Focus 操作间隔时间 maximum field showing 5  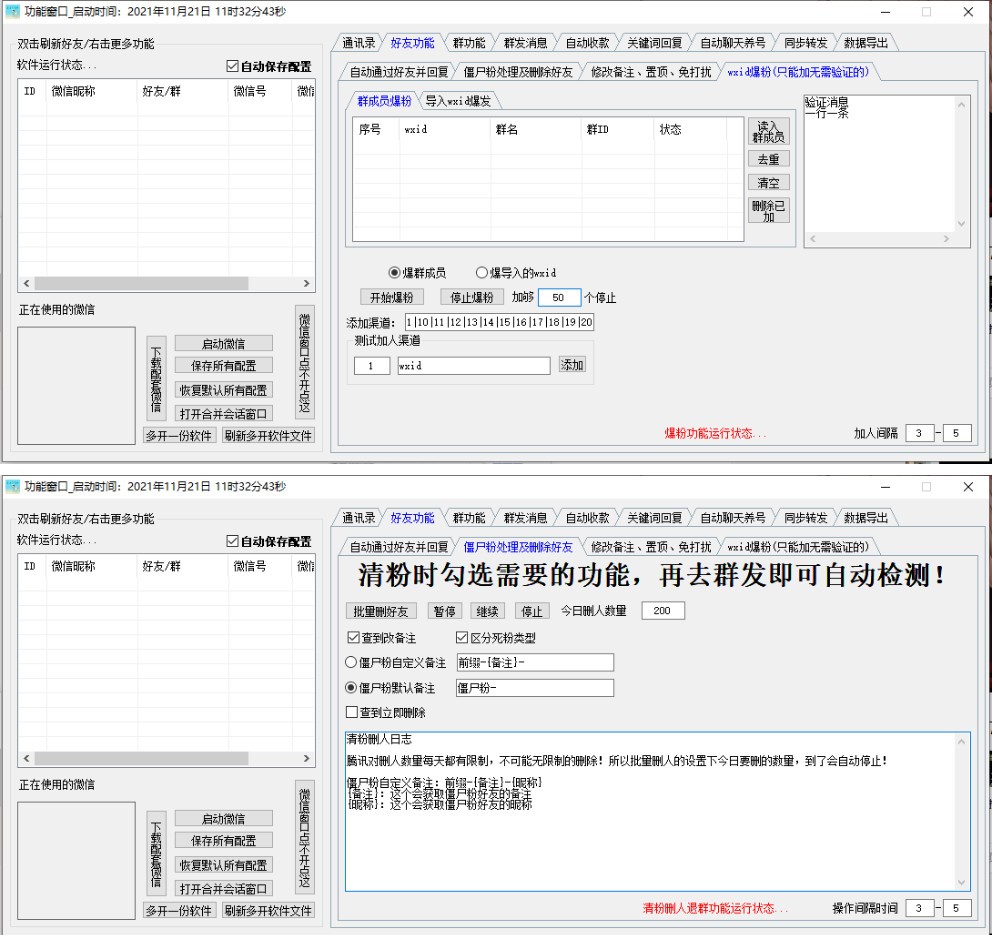(x=956, y=908)
